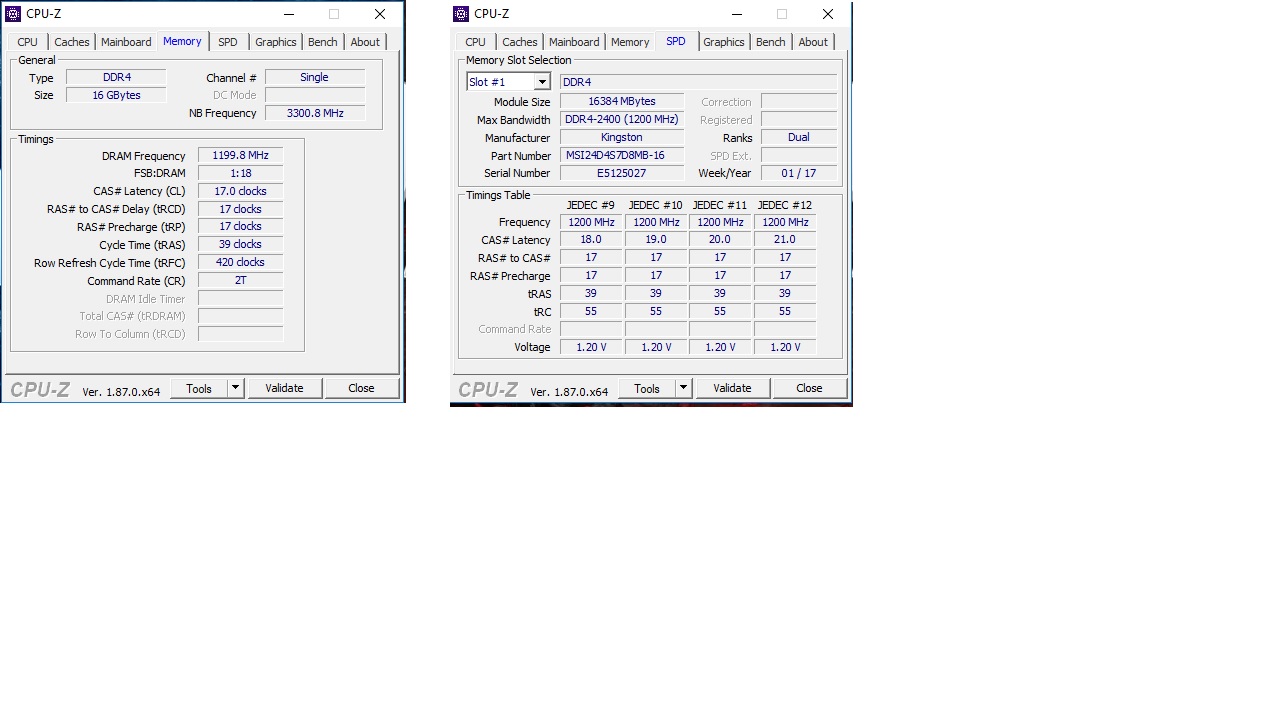Click the CPU-Z icon in right window title bar
Screen dimensions: 1270x702
(461, 14)
